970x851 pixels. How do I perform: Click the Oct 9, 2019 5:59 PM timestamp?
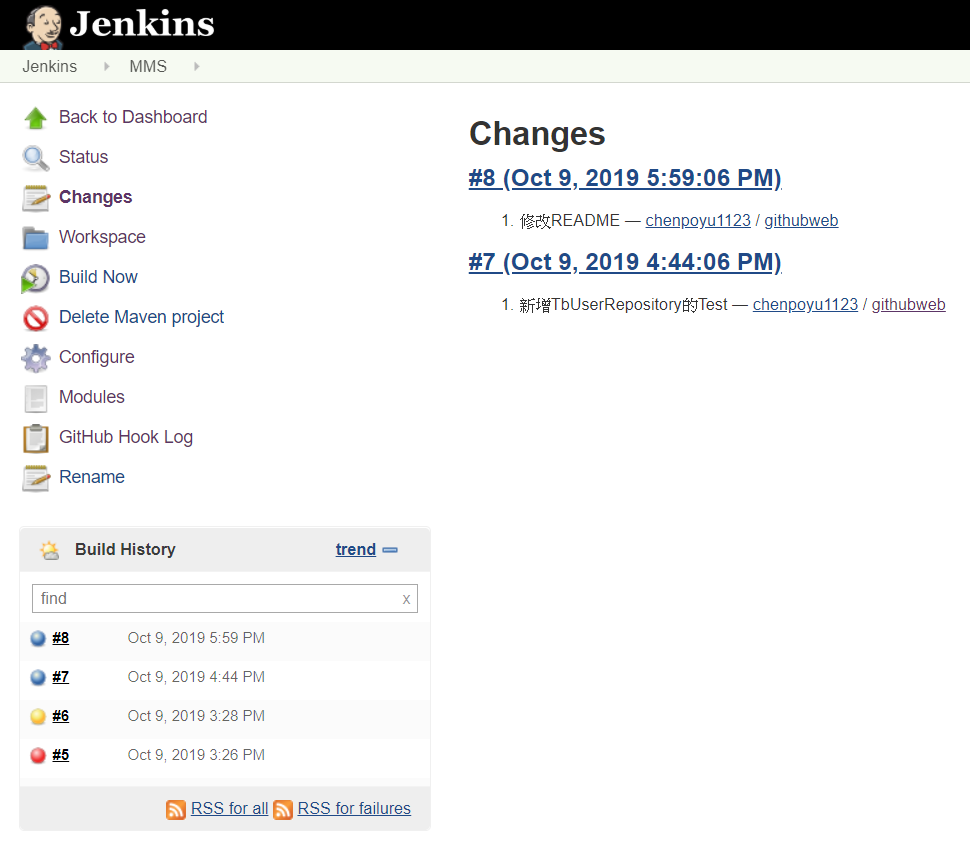(196, 638)
